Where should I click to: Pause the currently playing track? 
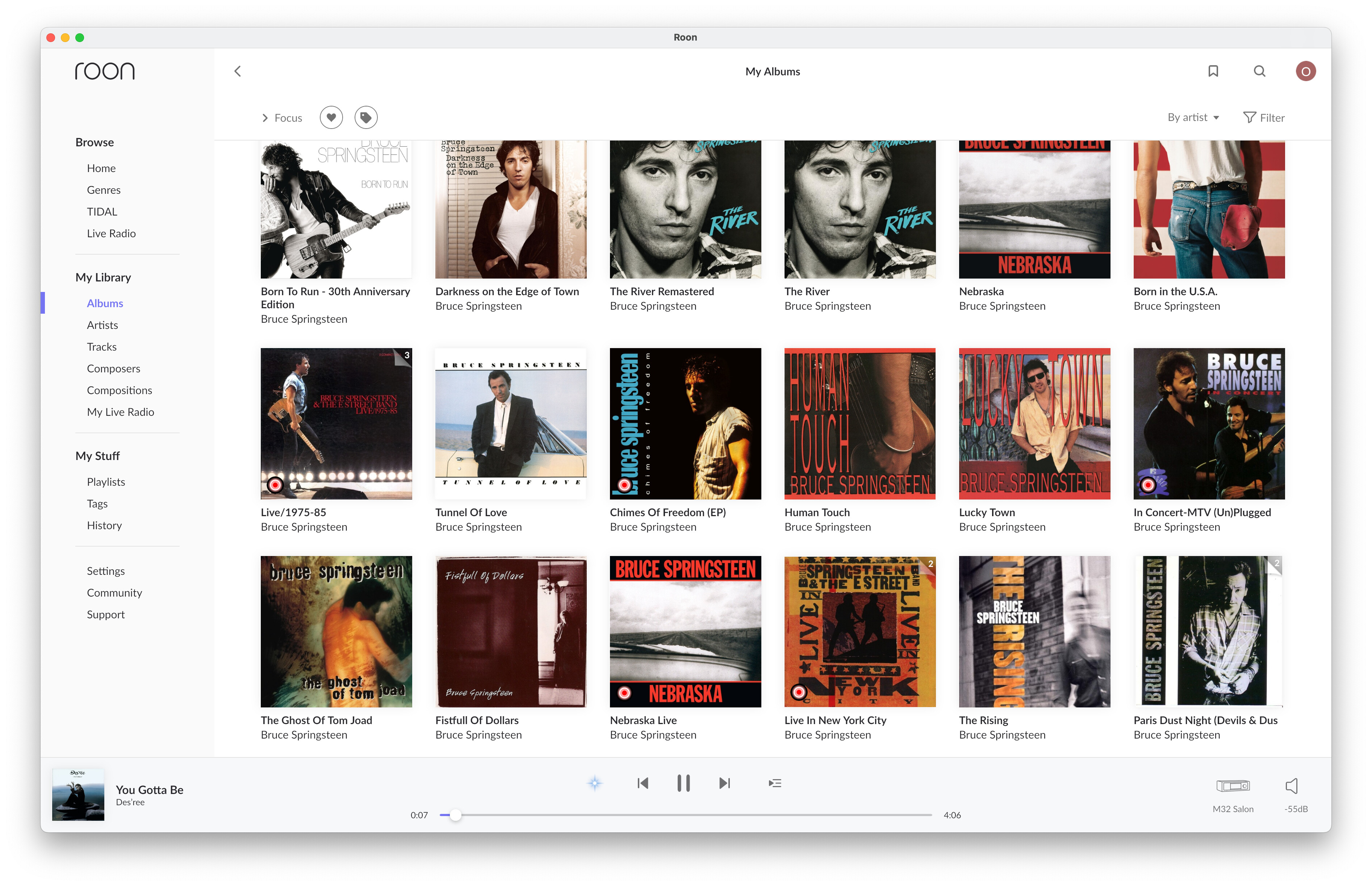683,783
